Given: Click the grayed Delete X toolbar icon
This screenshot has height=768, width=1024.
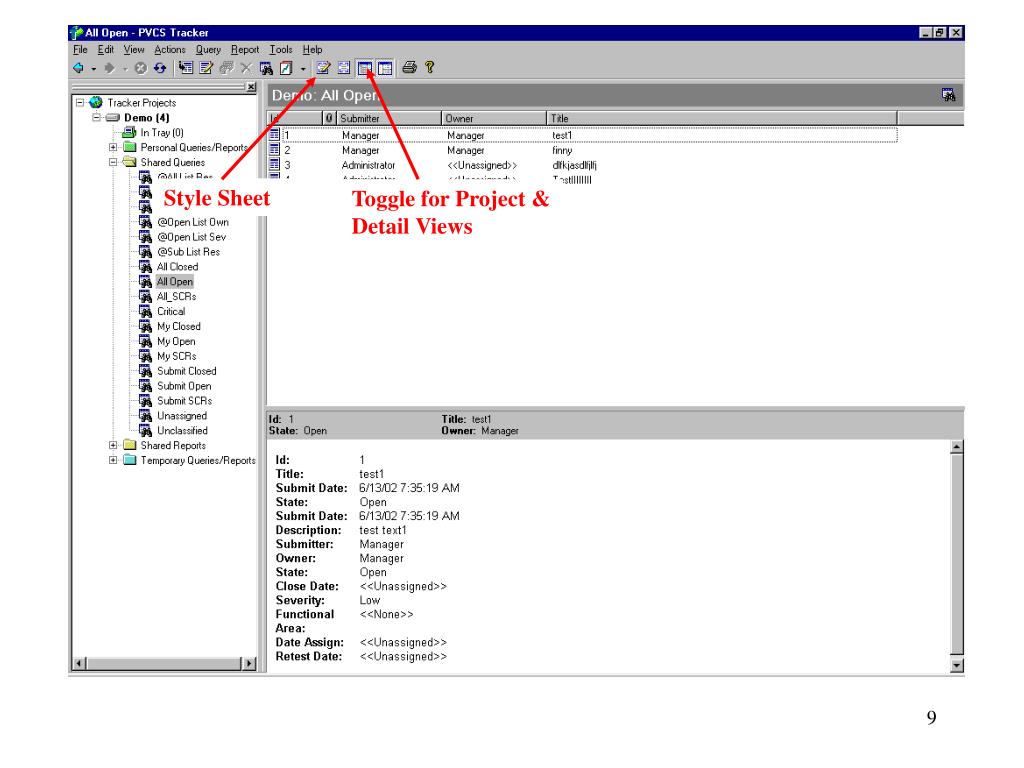Looking at the screenshot, I should pyautogui.click(x=246, y=68).
